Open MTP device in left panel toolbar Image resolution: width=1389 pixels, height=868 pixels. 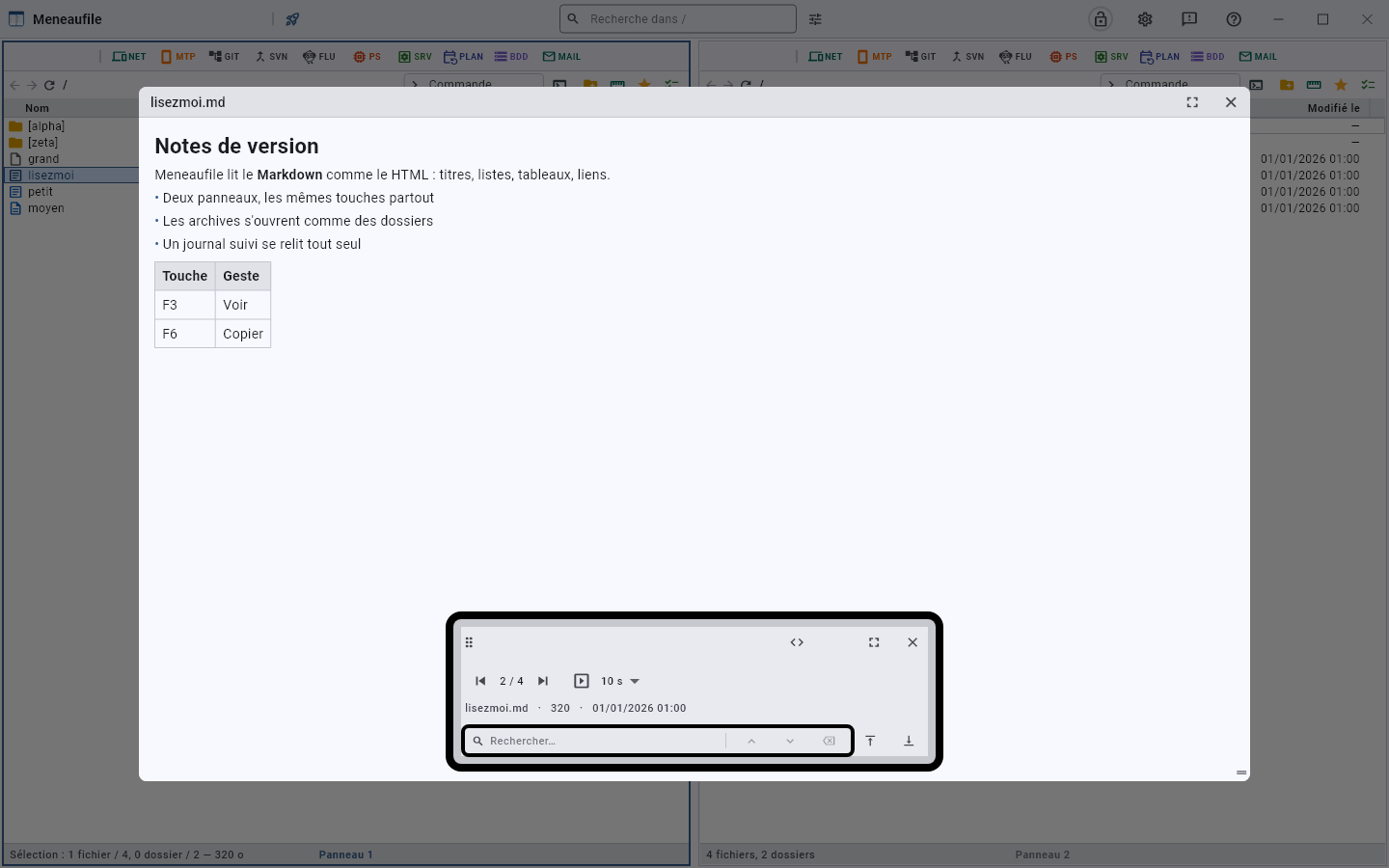tap(177, 57)
